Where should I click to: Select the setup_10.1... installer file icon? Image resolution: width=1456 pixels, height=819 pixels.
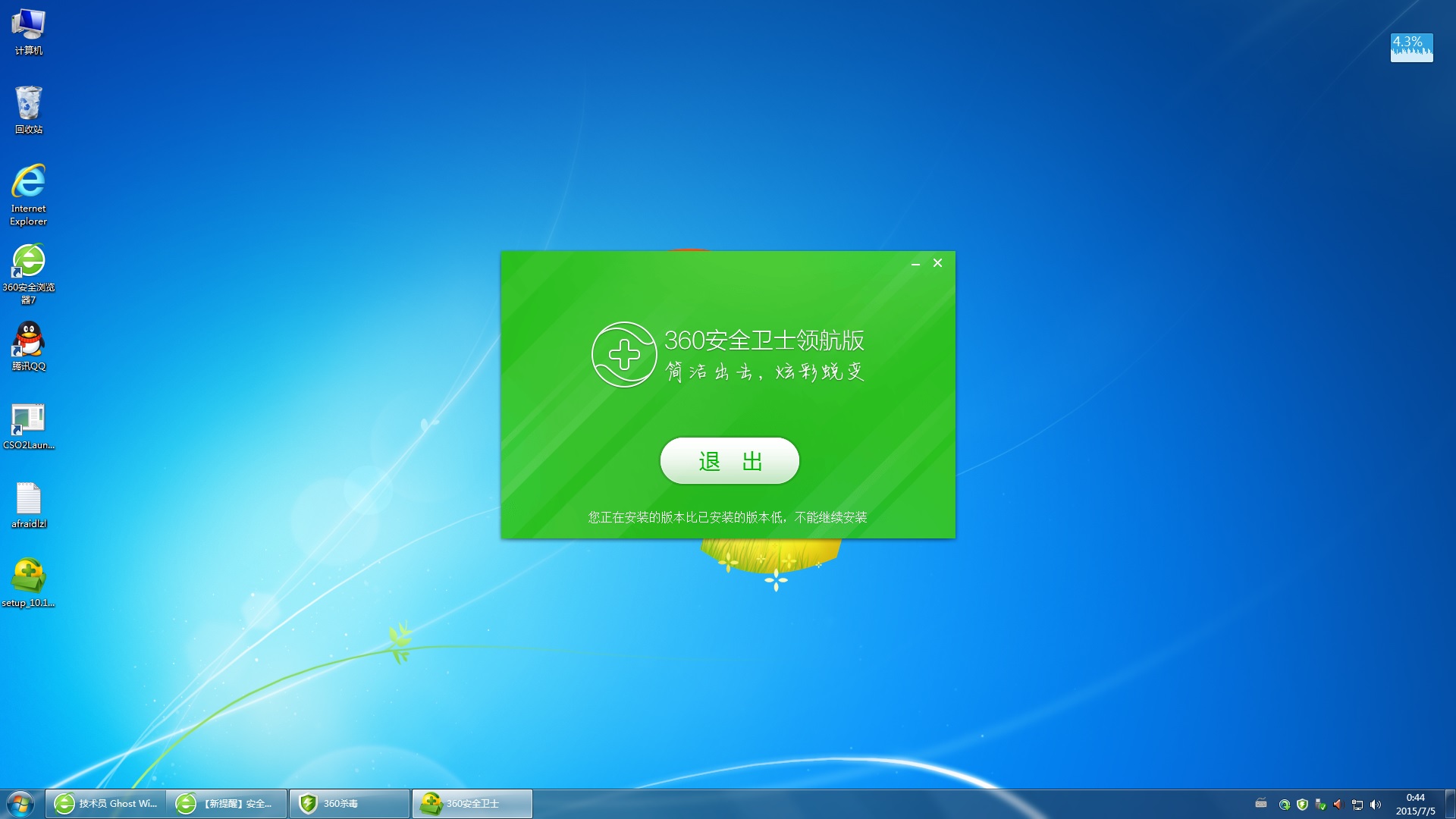(29, 583)
